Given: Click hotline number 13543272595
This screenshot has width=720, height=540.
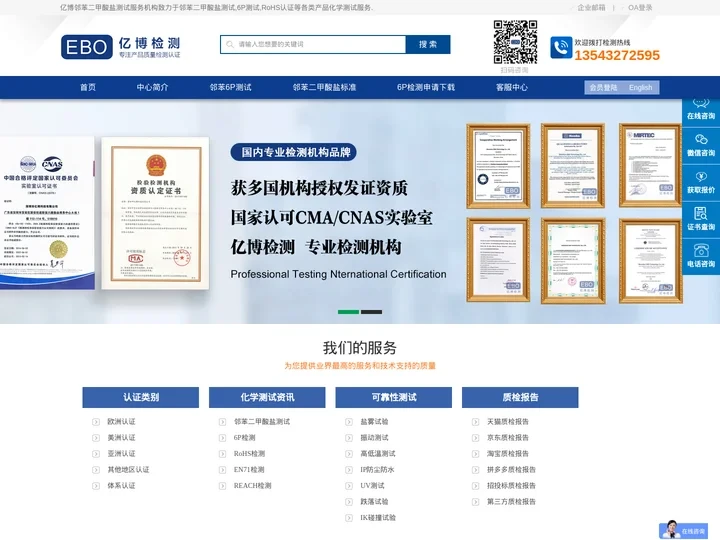Looking at the screenshot, I should [x=617, y=56].
